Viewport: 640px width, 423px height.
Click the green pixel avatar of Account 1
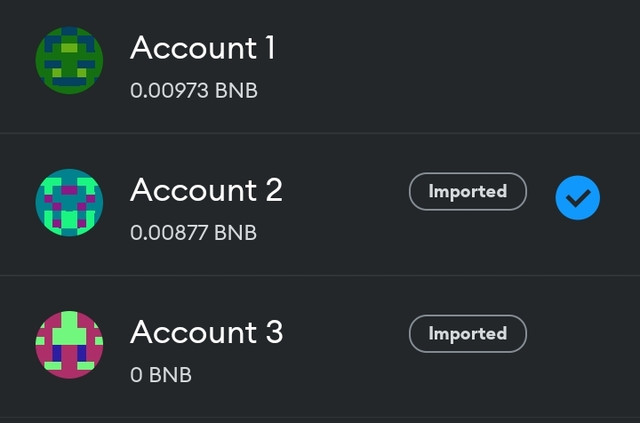pos(69,60)
